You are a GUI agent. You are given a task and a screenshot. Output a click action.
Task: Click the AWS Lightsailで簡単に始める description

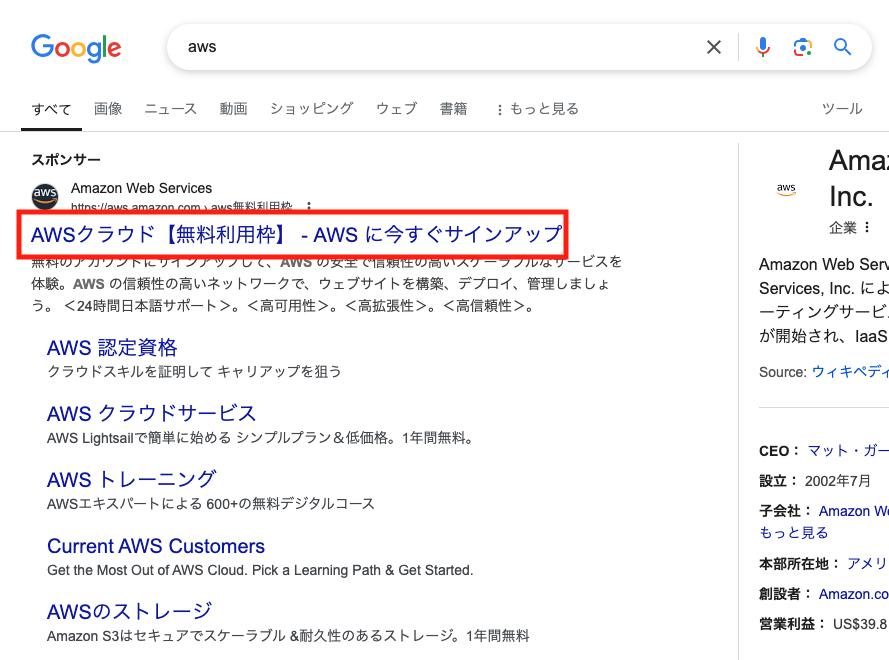260,438
